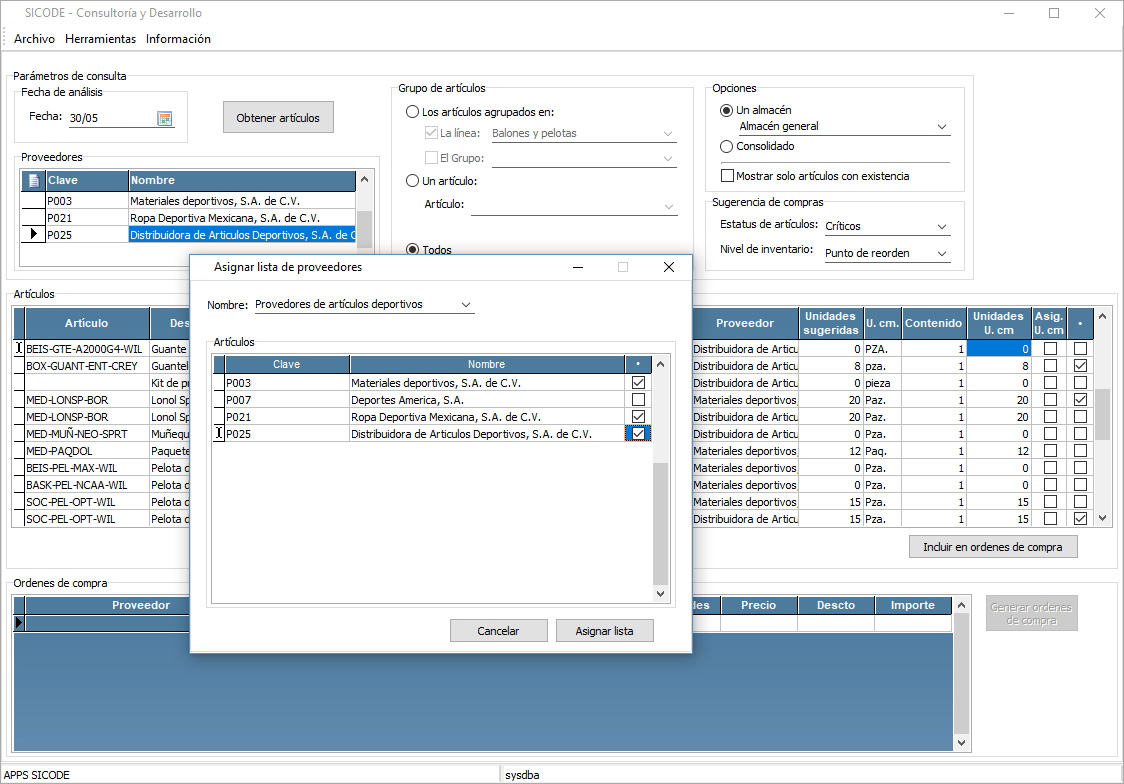Click the Fecha date input field
The image size is (1124, 784).
[110, 118]
